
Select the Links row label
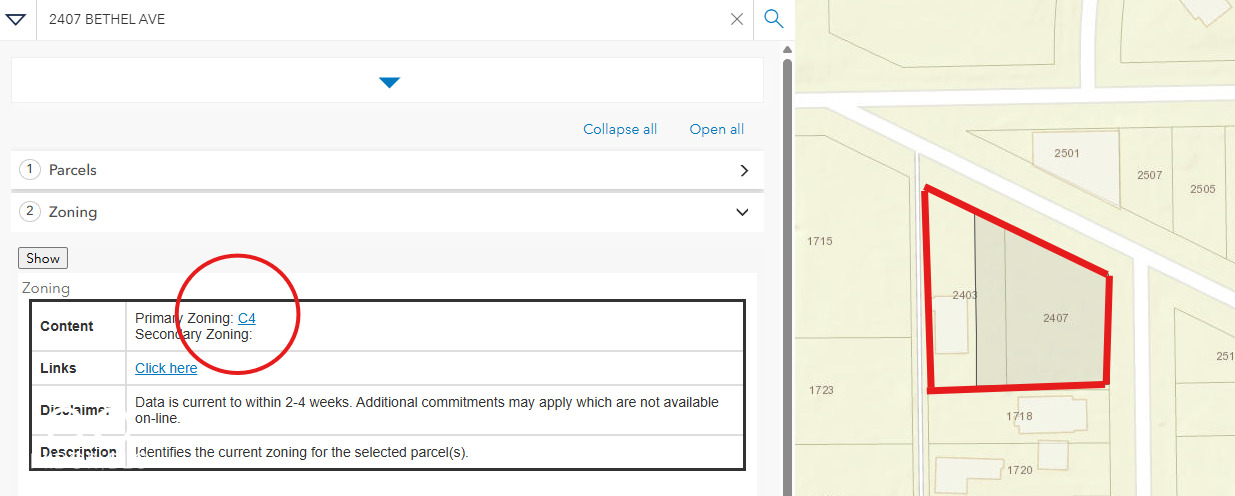click(x=58, y=368)
